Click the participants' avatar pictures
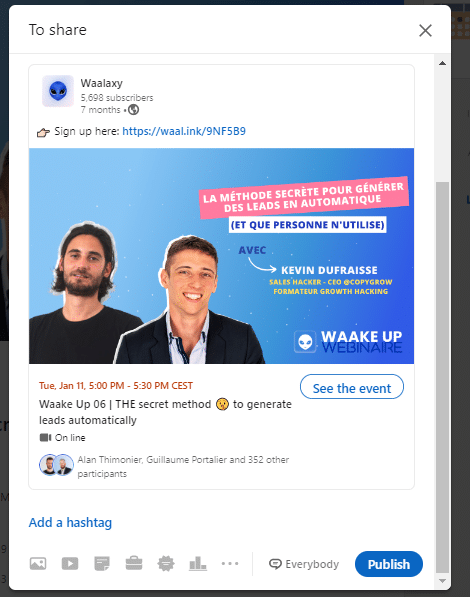This screenshot has width=470, height=597. pyautogui.click(x=56, y=465)
